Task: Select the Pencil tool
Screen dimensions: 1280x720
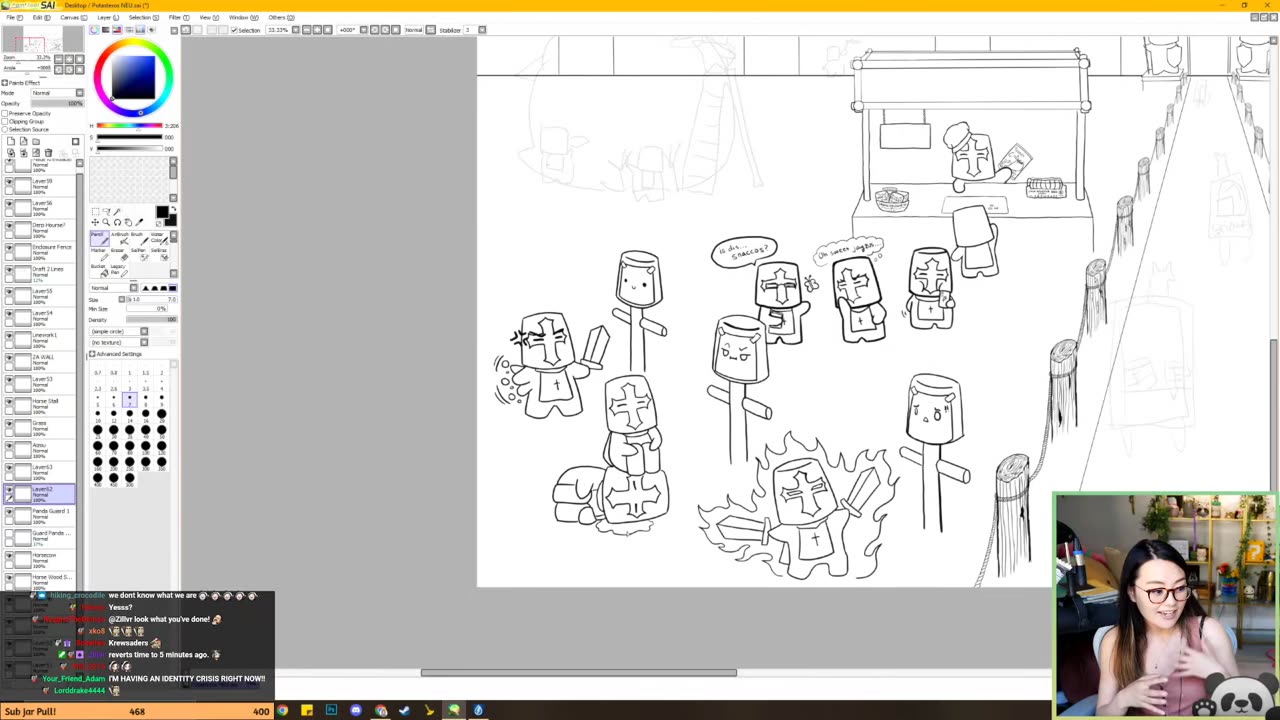Action: [99, 238]
